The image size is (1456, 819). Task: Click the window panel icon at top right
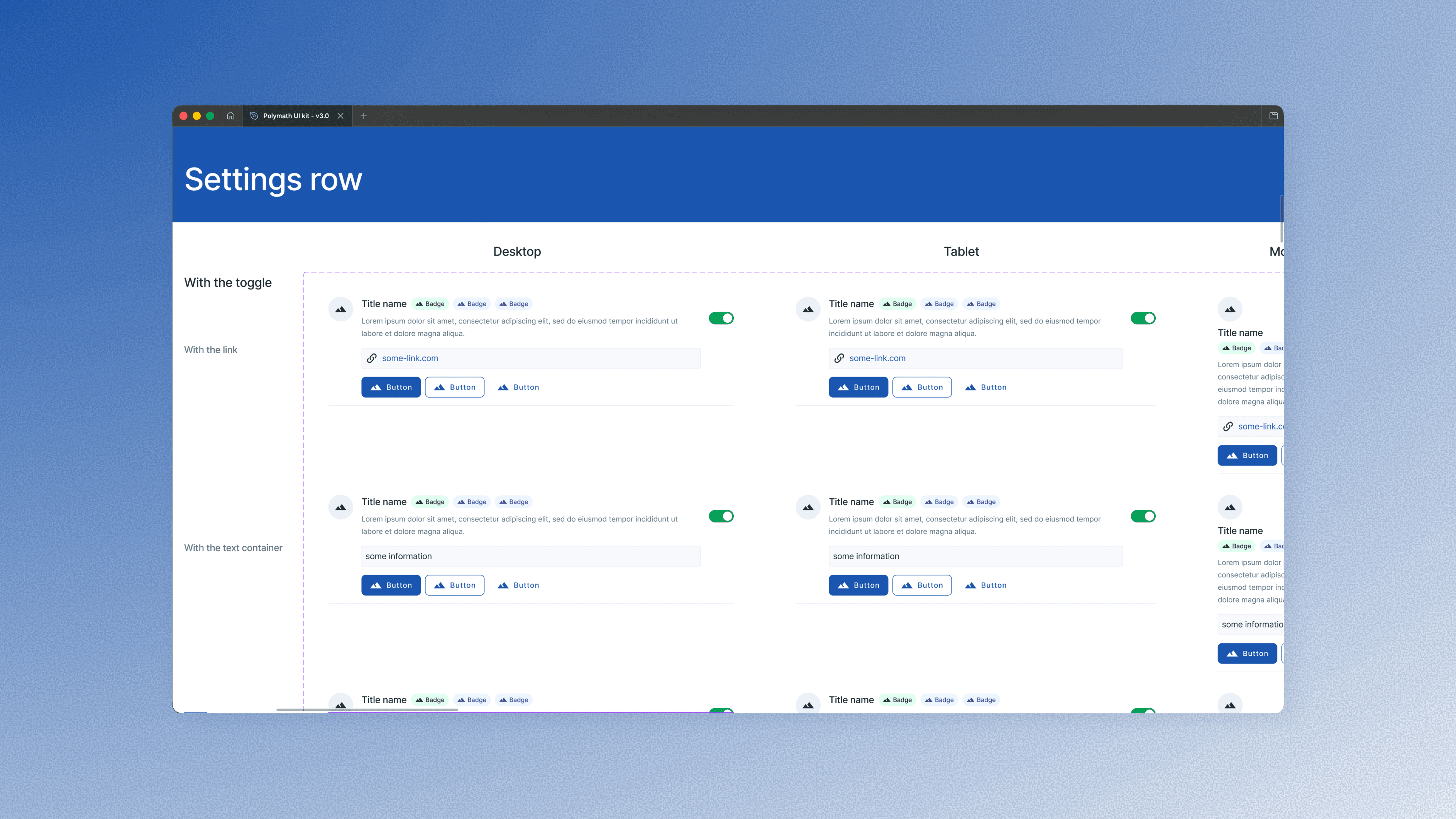click(x=1273, y=116)
